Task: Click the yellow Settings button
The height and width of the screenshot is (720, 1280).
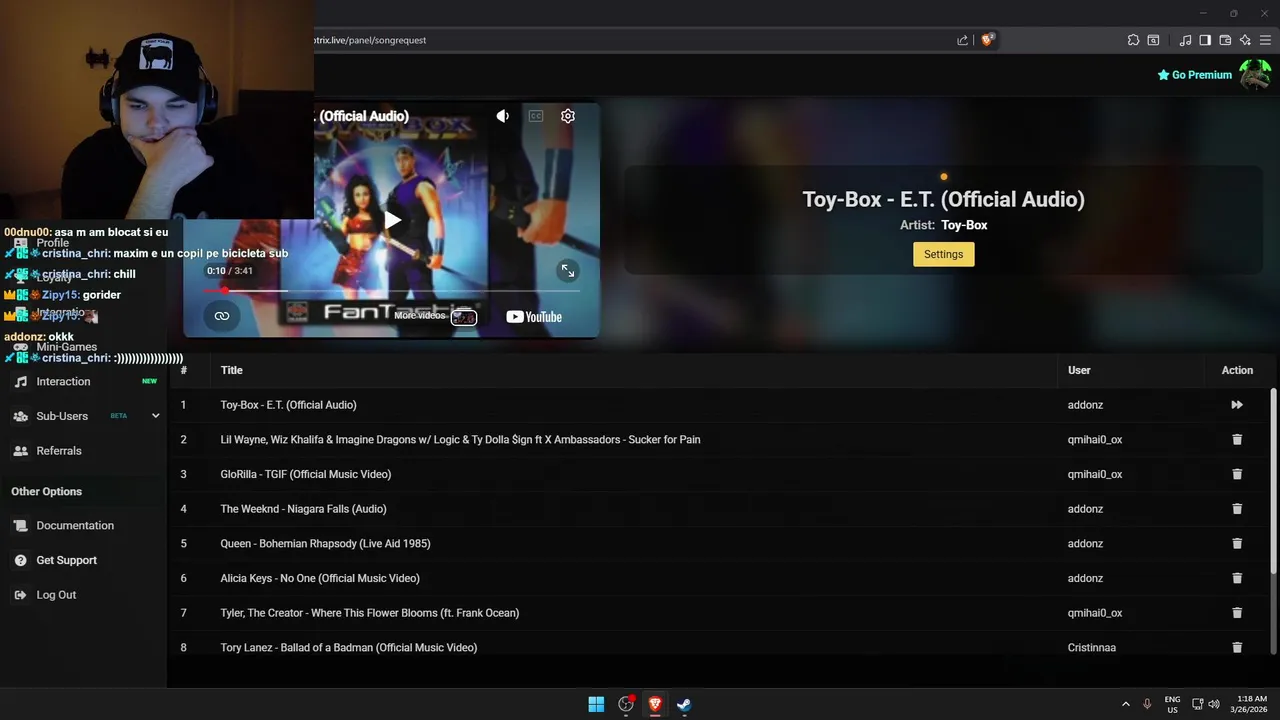Action: (943, 254)
